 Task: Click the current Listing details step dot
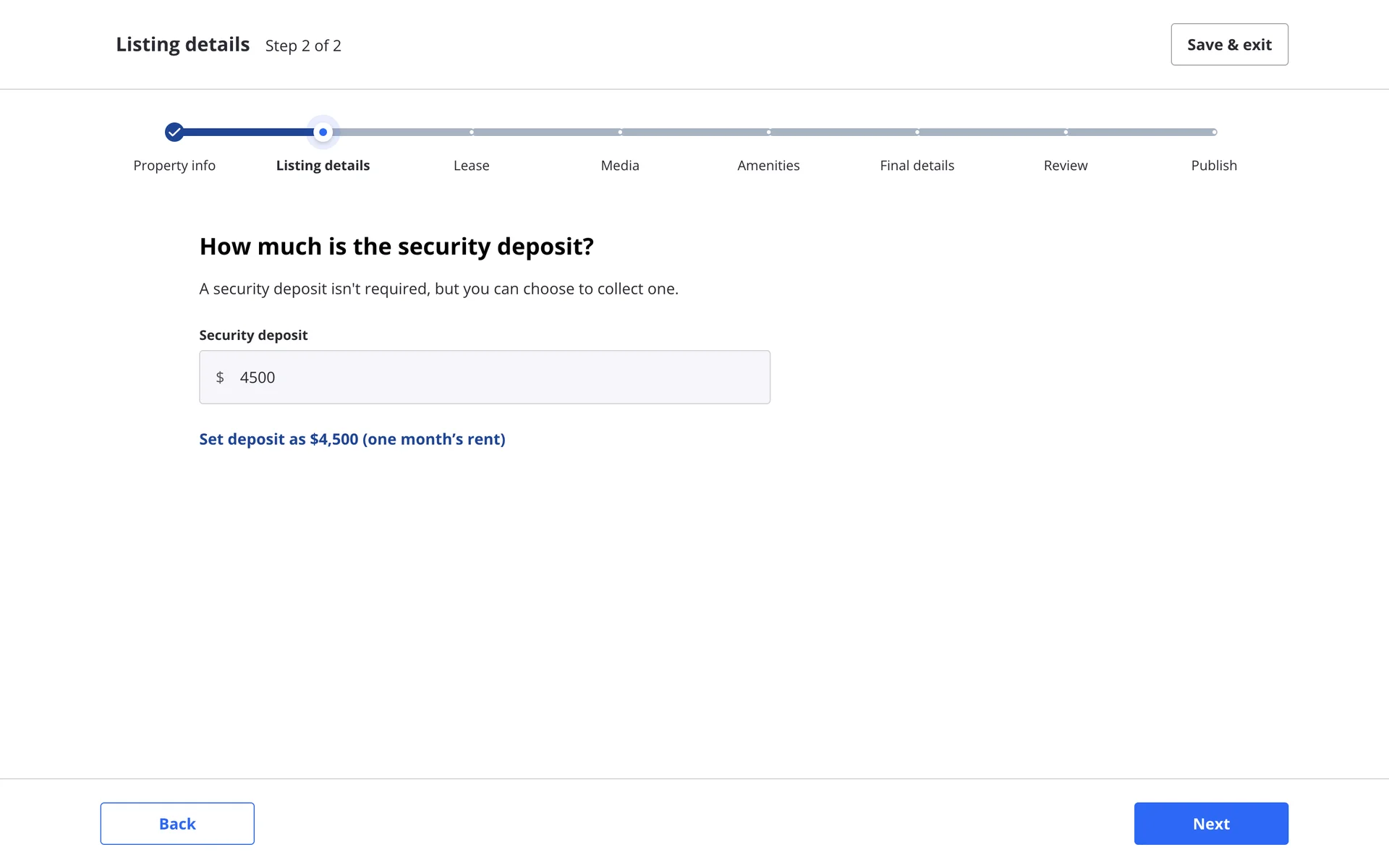323,132
